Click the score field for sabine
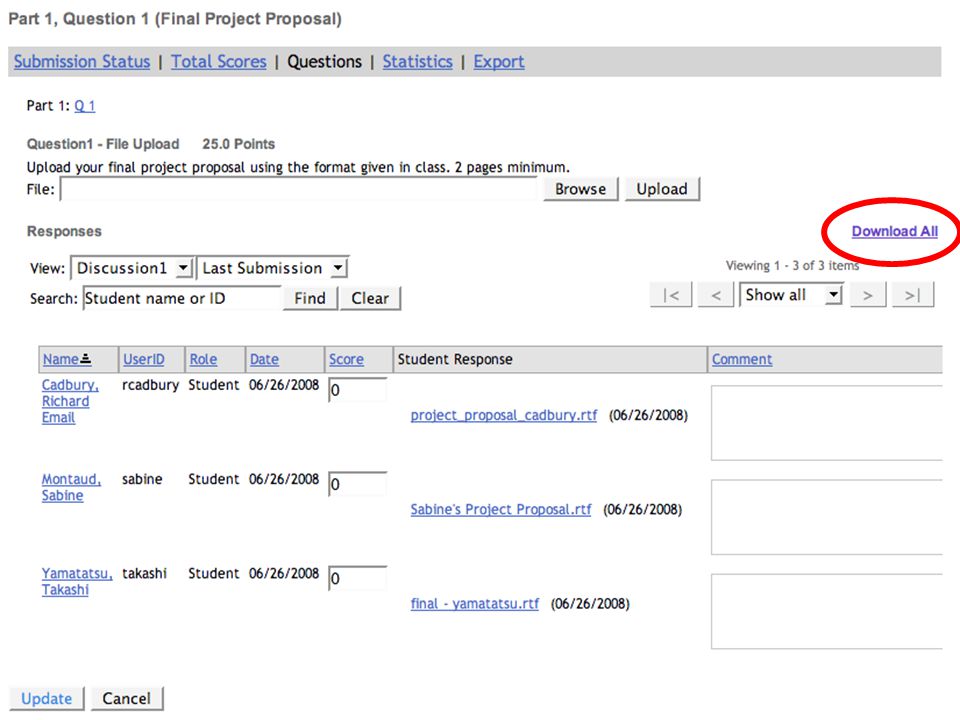The width and height of the screenshot is (960, 720). point(358,484)
